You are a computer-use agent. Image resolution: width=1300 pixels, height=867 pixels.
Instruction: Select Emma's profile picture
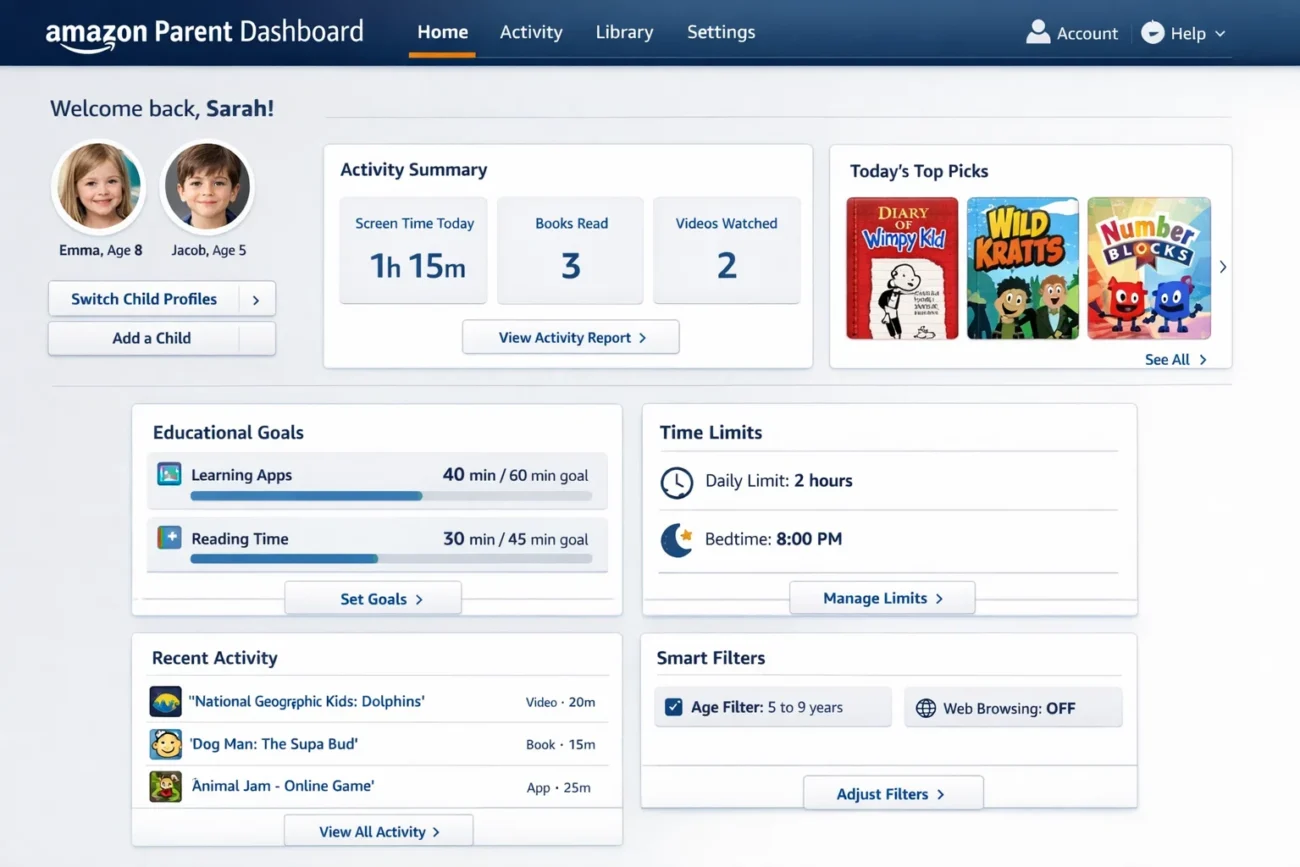[x=98, y=187]
